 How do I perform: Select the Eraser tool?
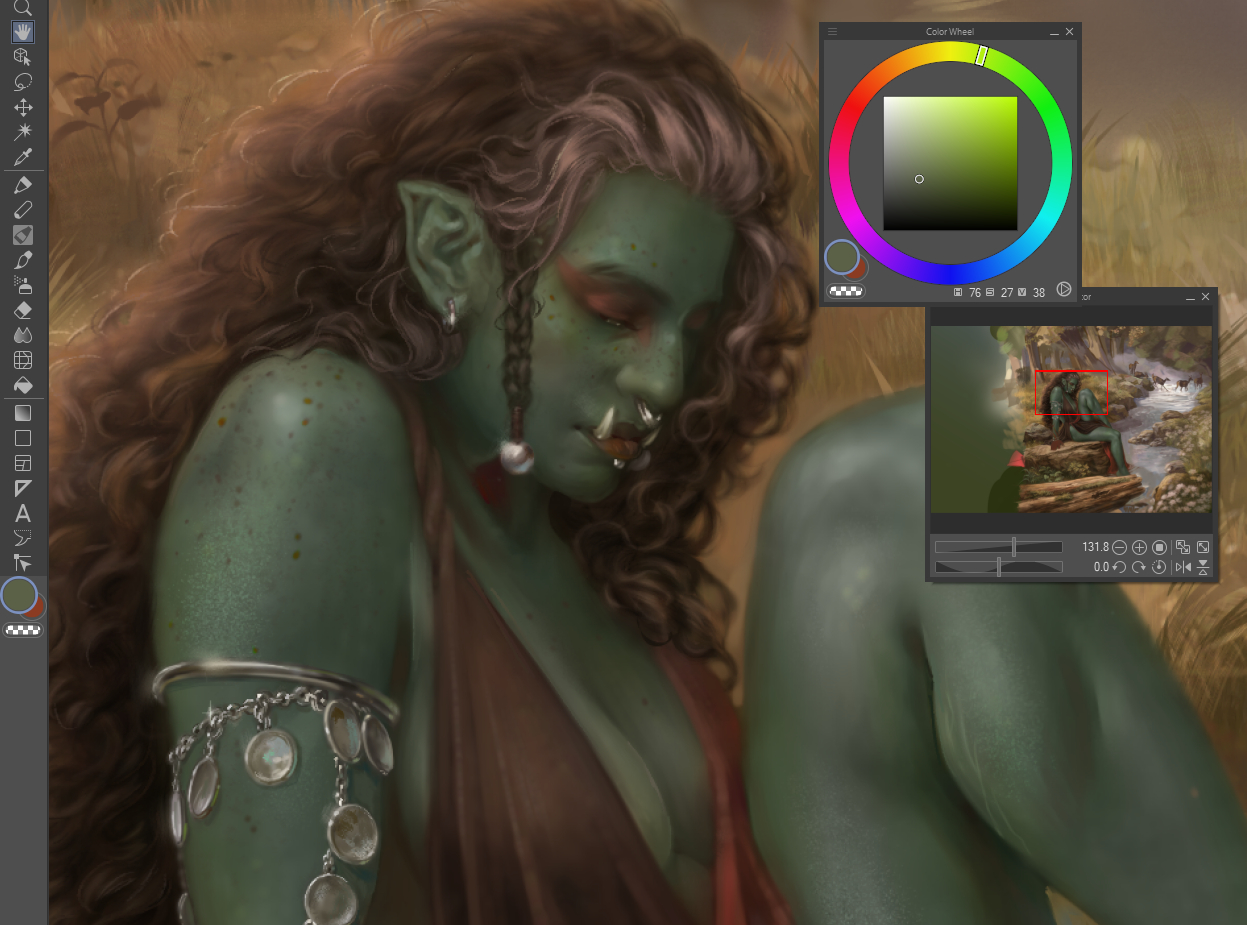23,311
